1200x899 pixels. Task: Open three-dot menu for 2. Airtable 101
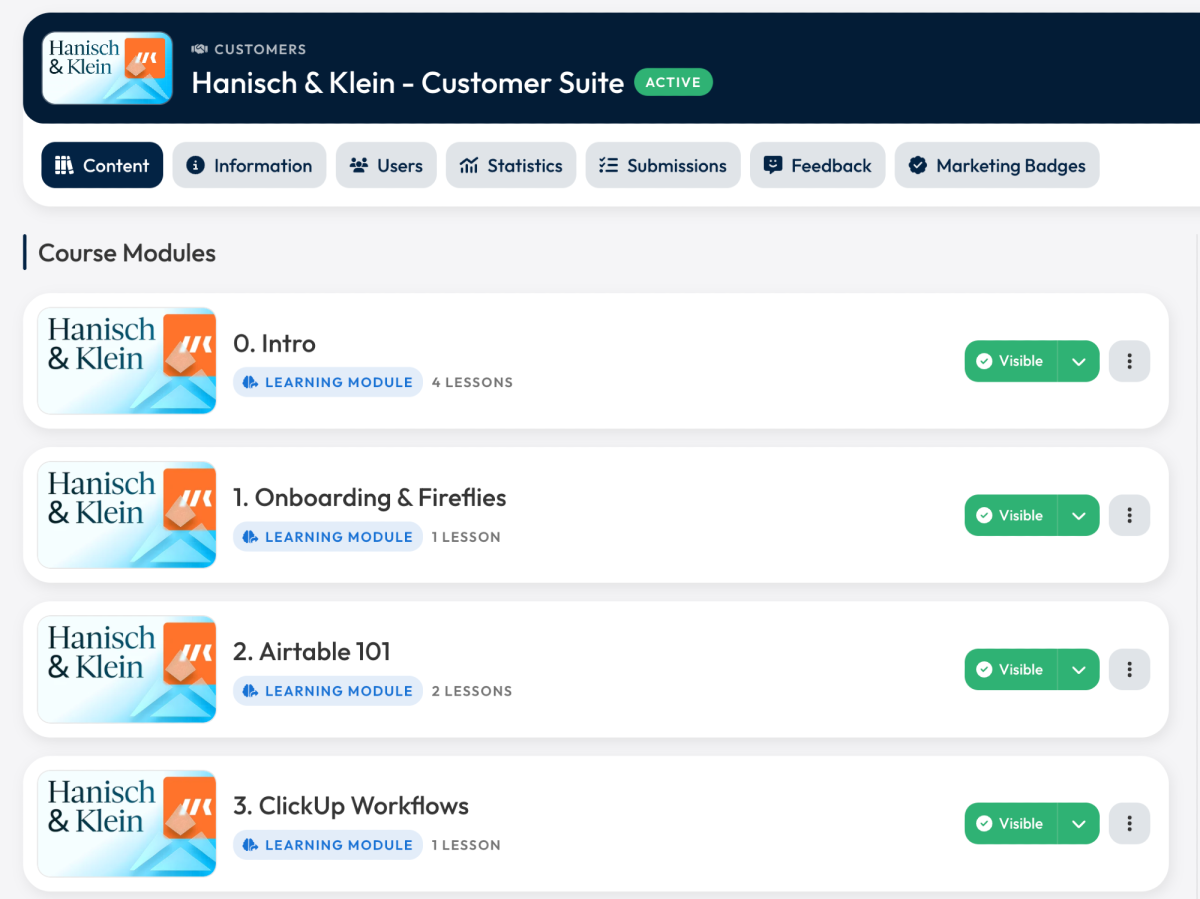tap(1130, 669)
